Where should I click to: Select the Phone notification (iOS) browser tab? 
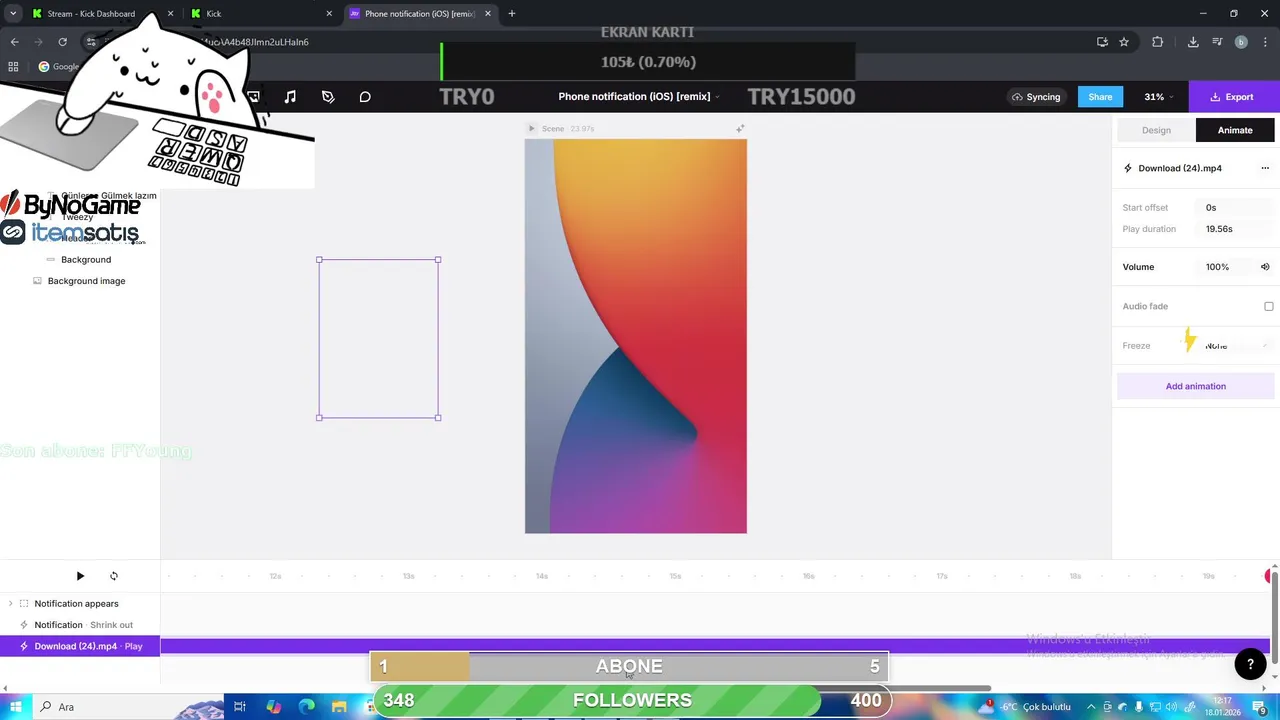(420, 14)
